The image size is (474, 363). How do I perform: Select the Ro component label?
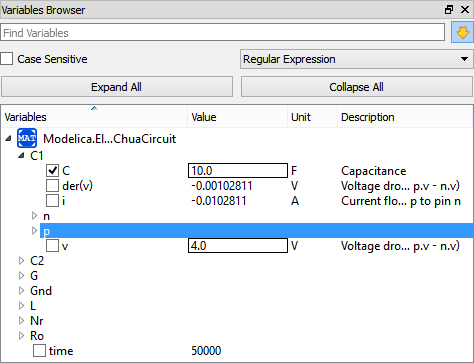click(37, 336)
